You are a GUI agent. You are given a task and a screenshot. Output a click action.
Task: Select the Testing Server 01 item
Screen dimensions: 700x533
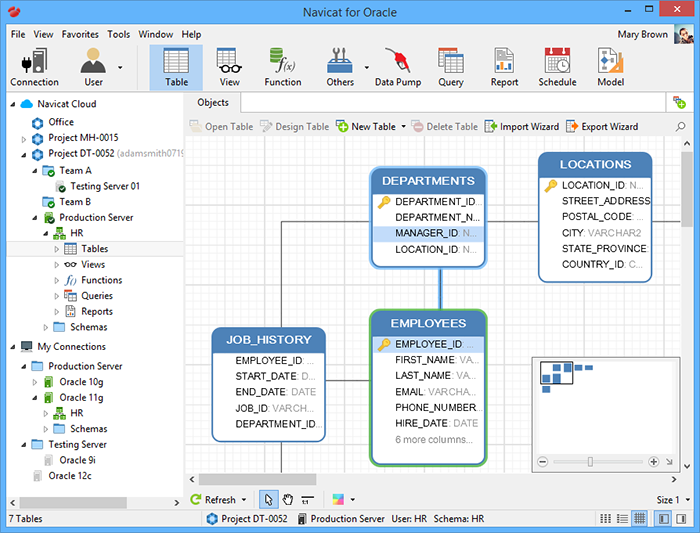click(98, 186)
